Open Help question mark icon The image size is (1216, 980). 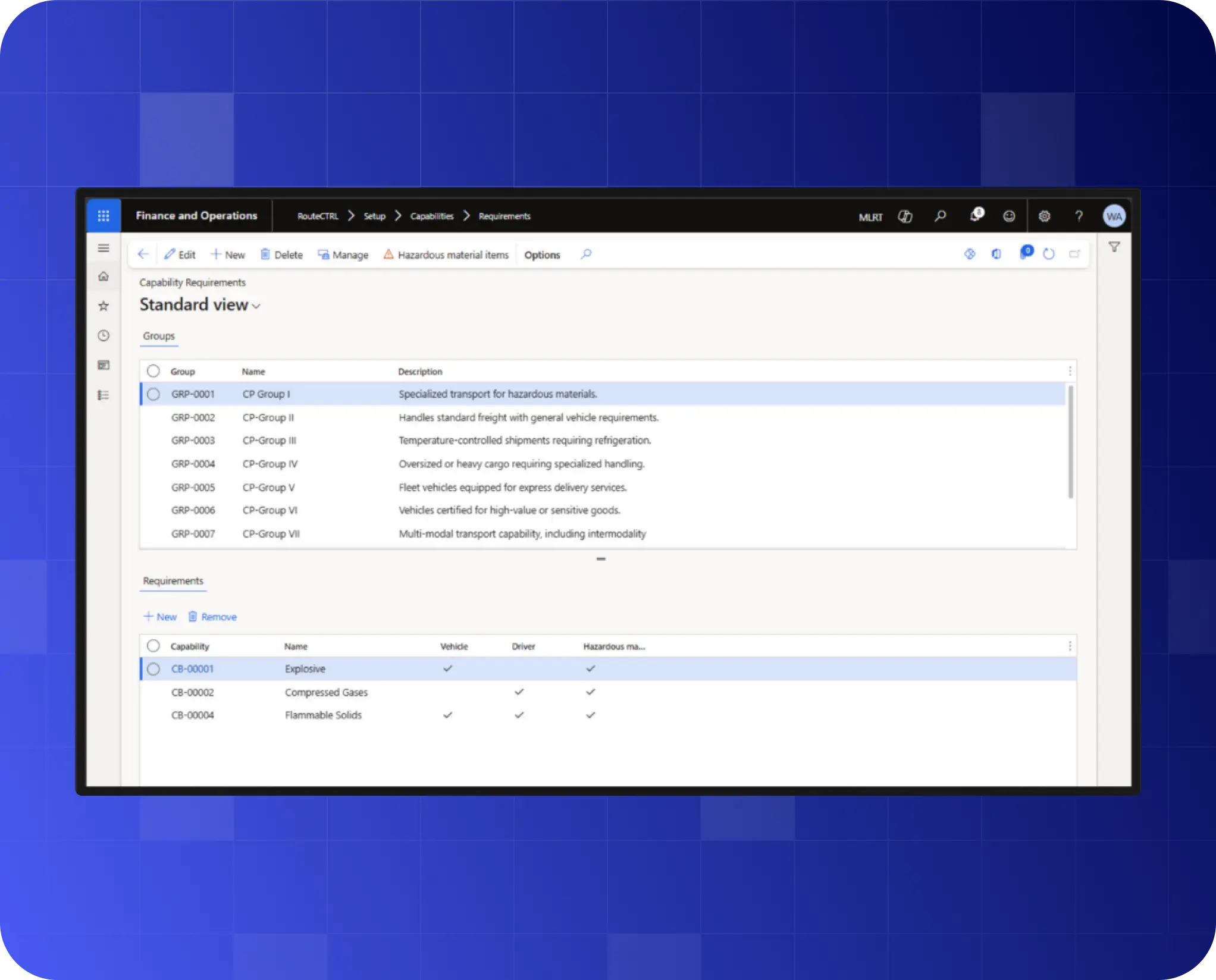[x=1079, y=216]
